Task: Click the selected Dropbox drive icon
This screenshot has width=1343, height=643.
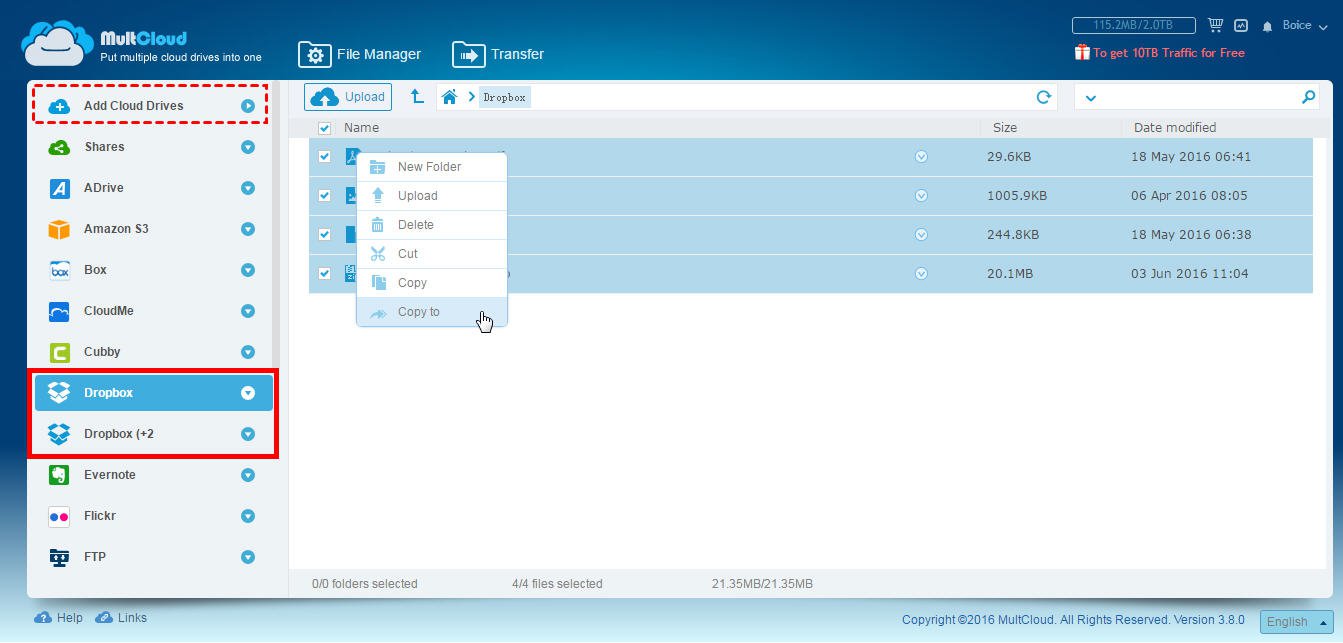Action: click(59, 393)
